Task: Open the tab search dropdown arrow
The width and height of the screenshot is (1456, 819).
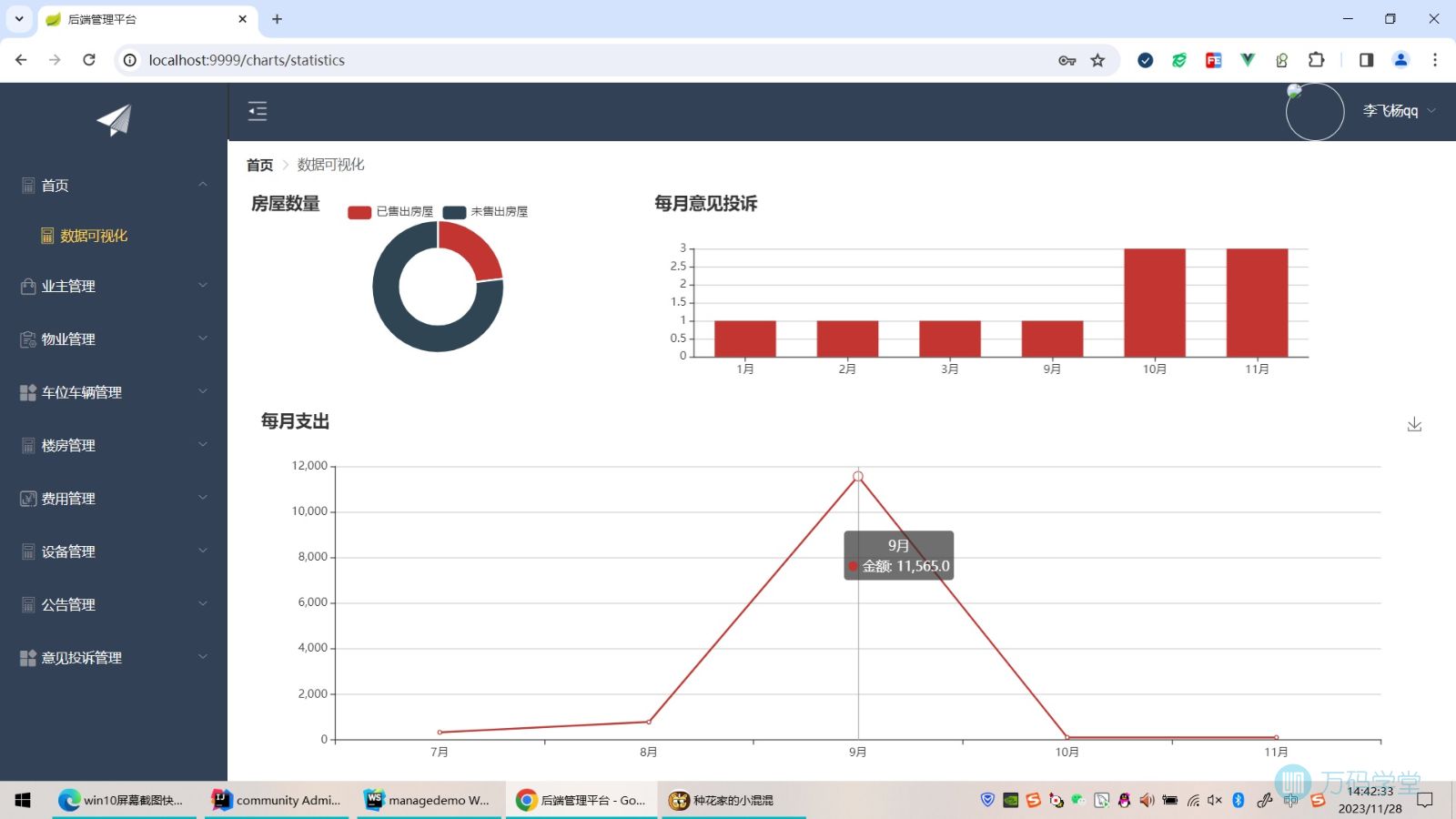Action: point(19,19)
